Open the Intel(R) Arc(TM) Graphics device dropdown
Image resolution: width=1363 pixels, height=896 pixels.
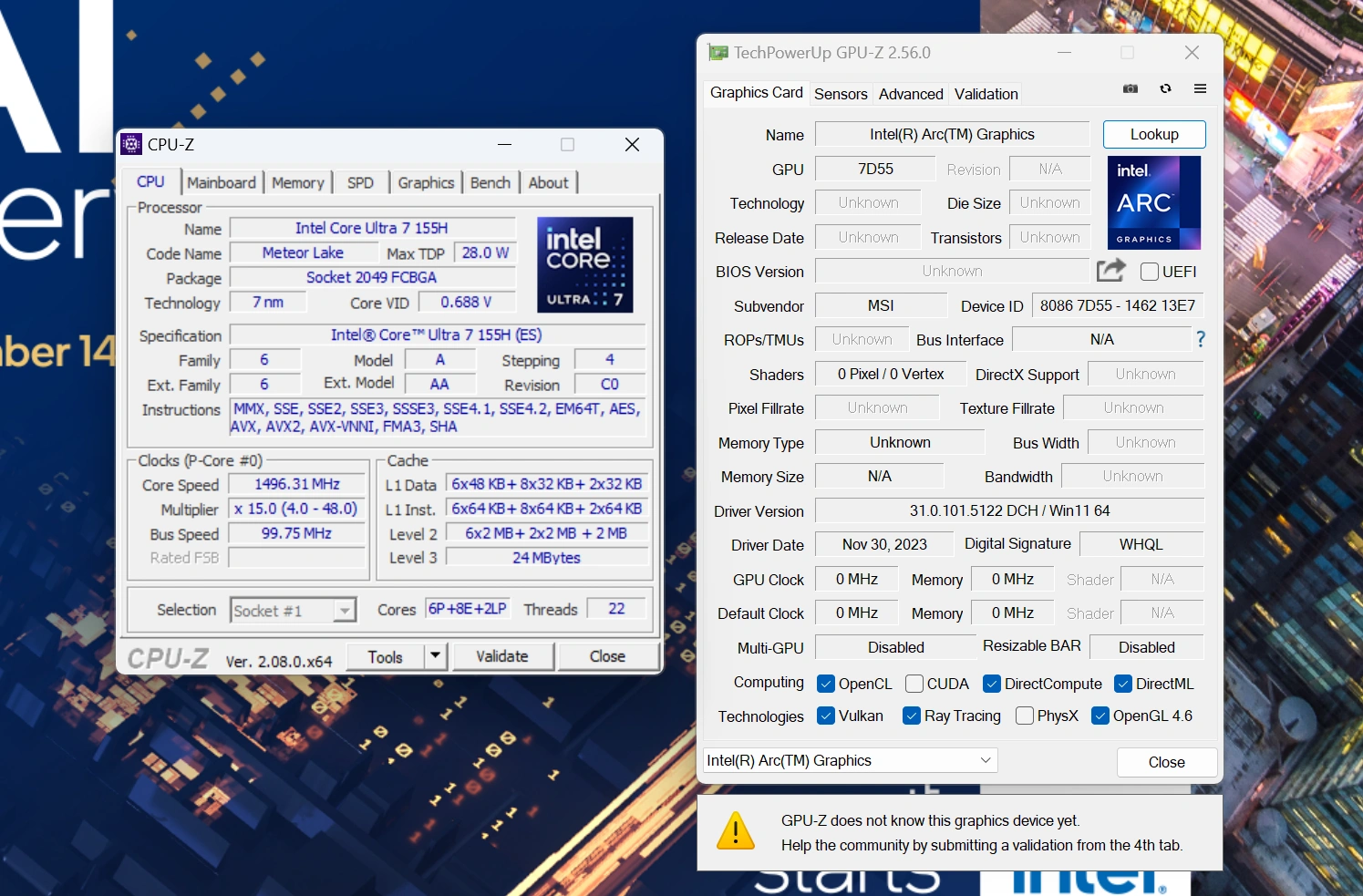850,760
